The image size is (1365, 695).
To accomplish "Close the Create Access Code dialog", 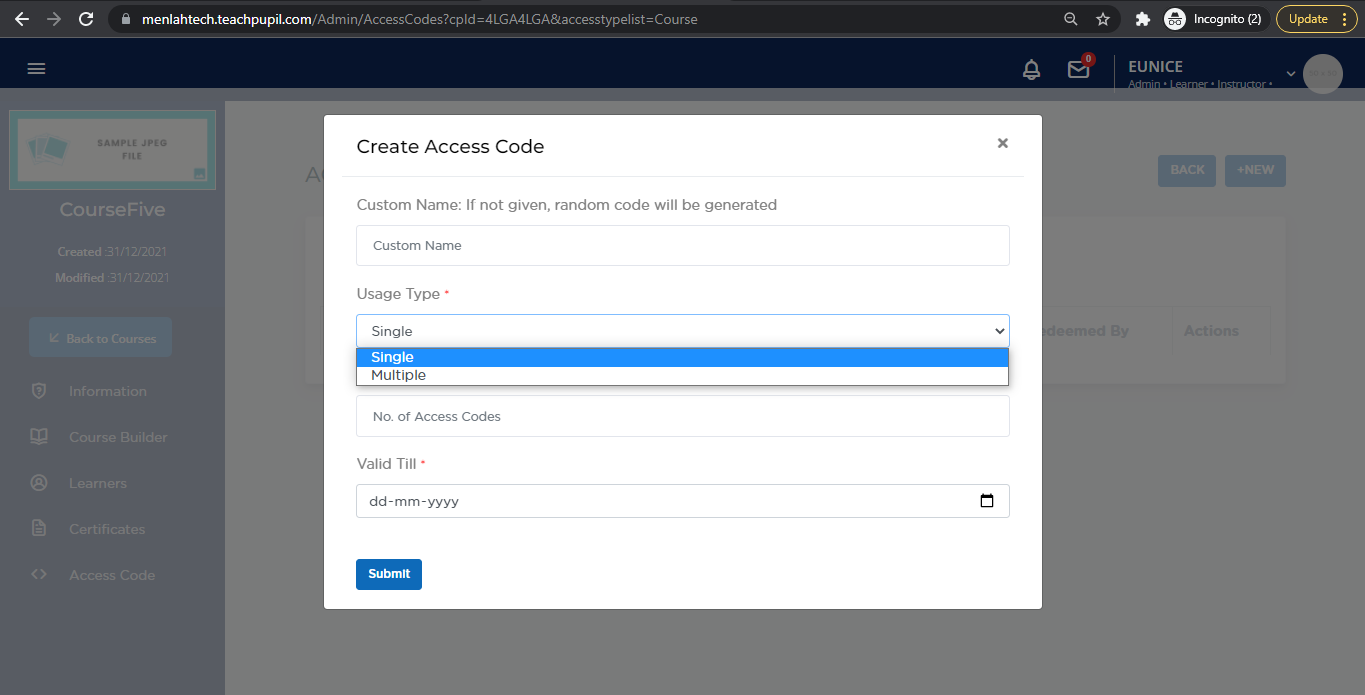I will [1002, 143].
